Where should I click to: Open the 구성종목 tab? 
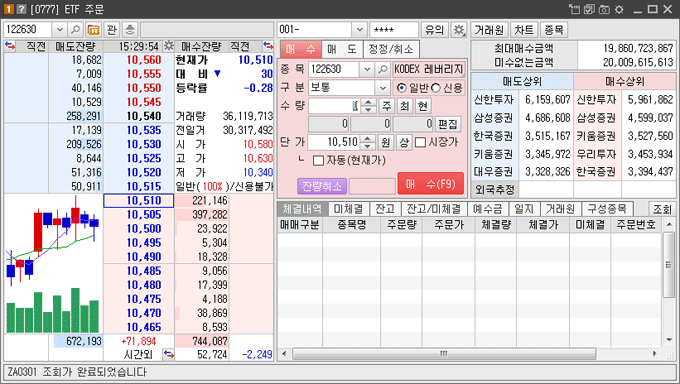coord(607,209)
